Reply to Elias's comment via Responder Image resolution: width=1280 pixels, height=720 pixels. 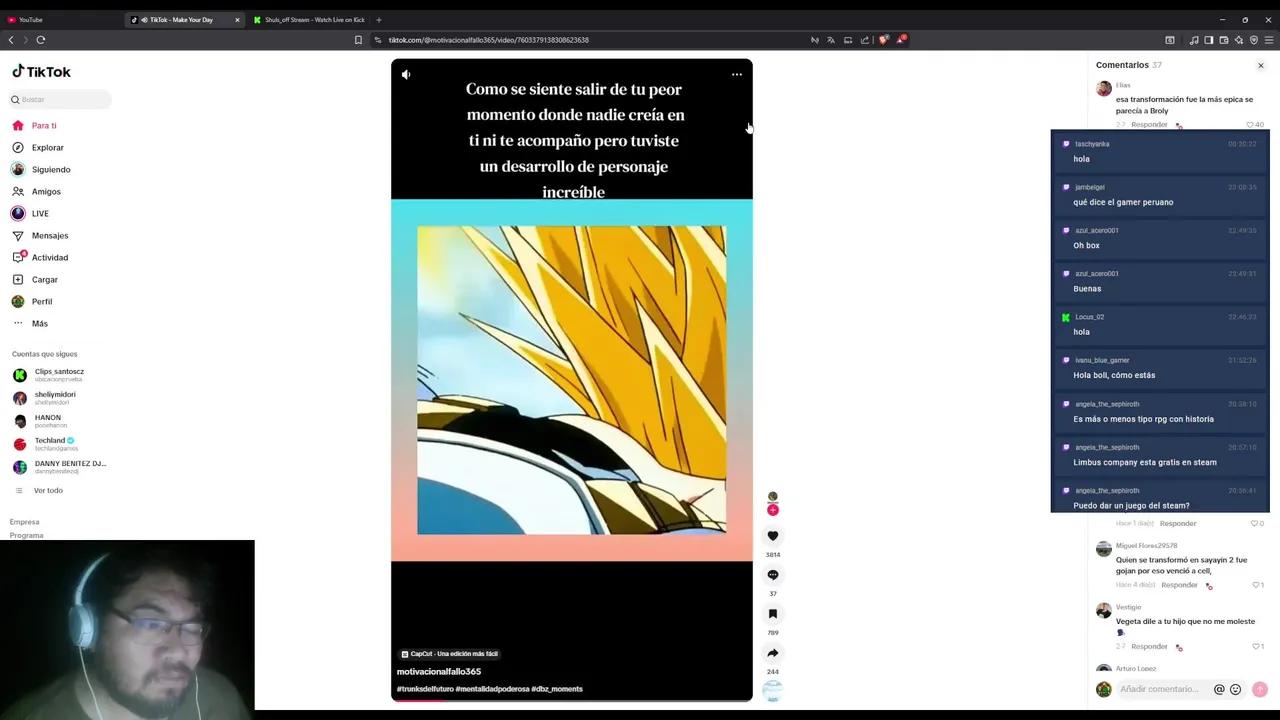1149,125
